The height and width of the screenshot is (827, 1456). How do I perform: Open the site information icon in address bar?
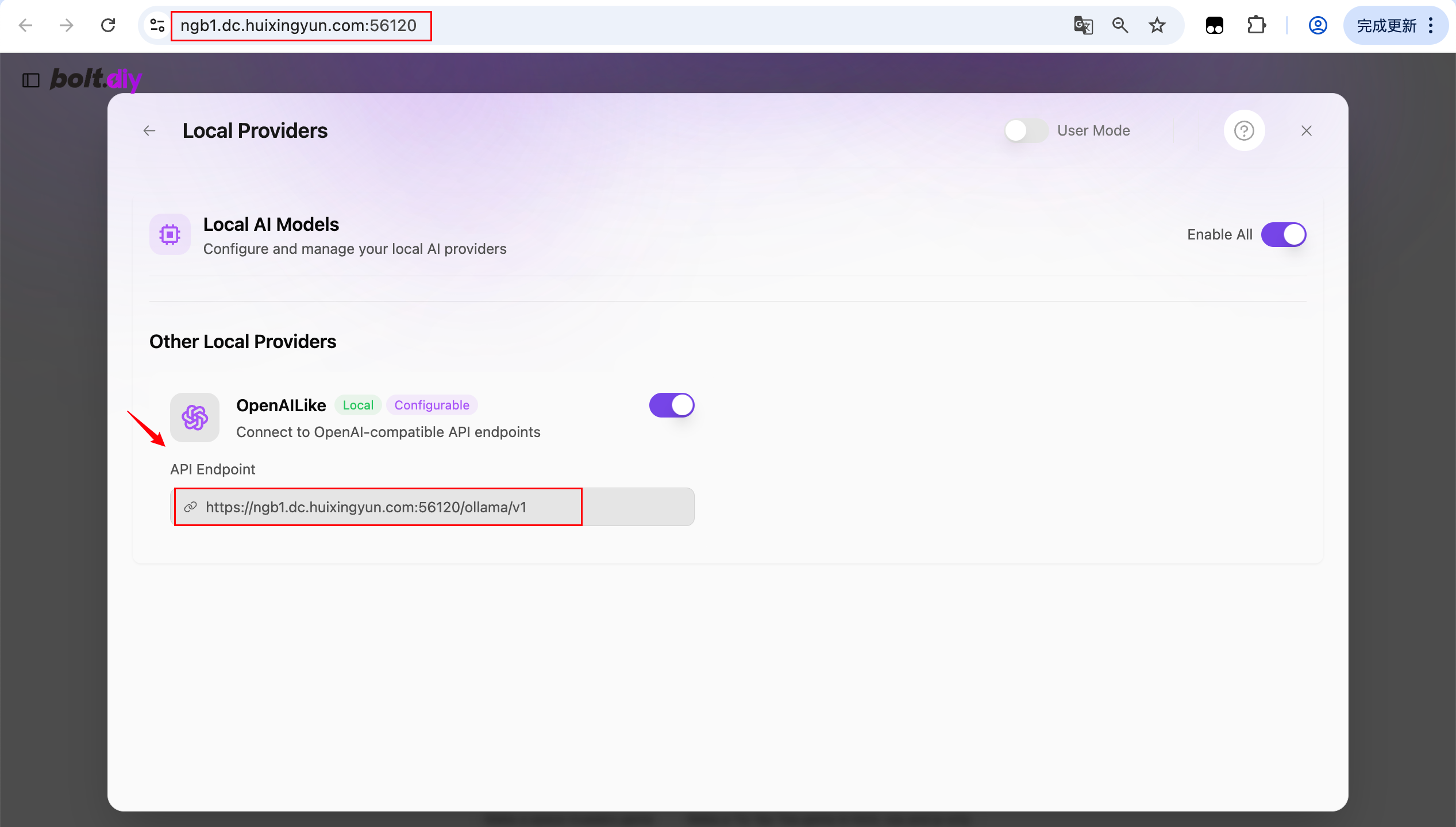tap(157, 25)
